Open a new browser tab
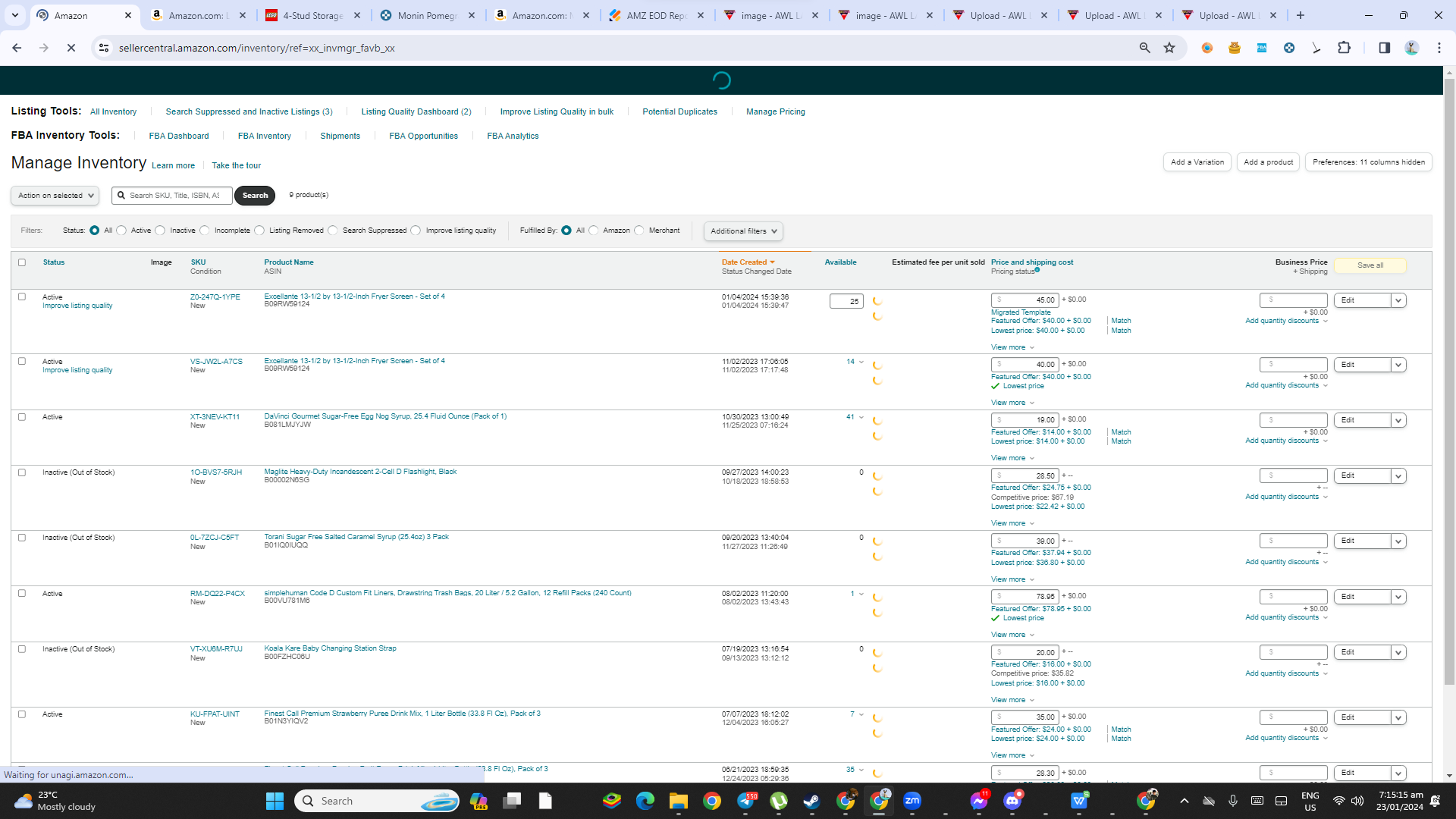The width and height of the screenshot is (1456, 819). (x=1301, y=15)
